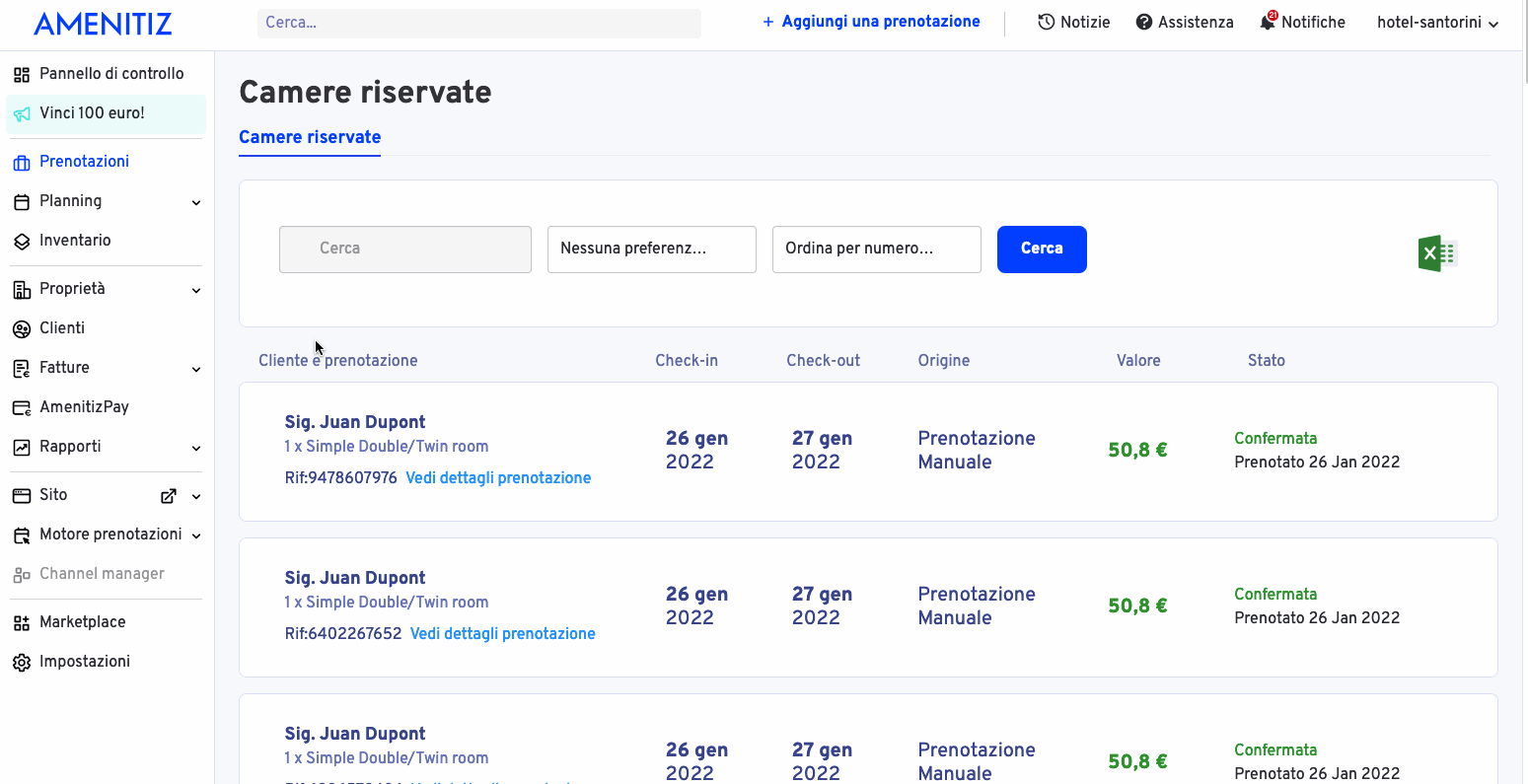
Task: Open the Nessuna preferenz... filter dropdown
Action: pos(652,249)
